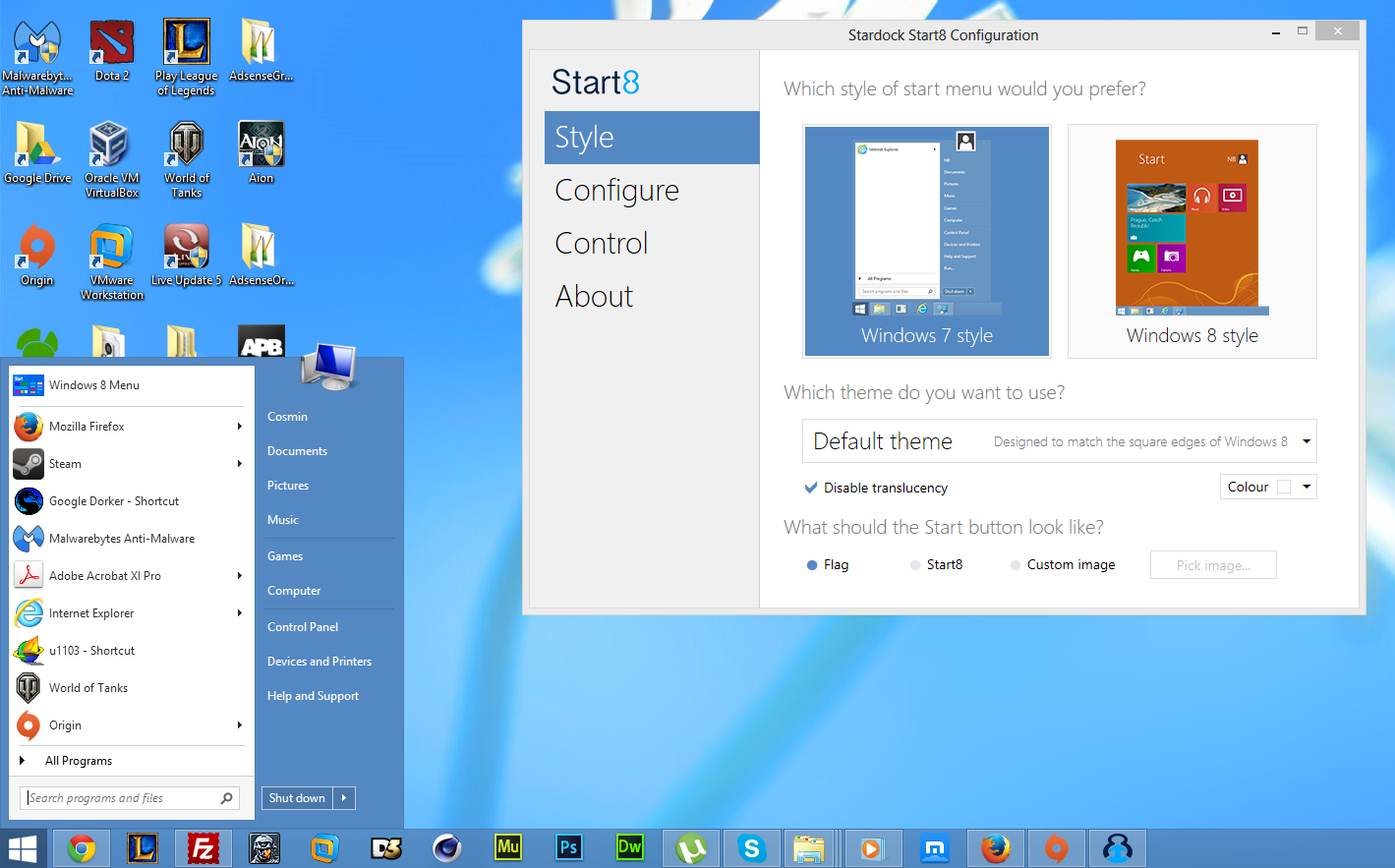Open Google Chrome from the taskbar

pyautogui.click(x=82, y=848)
